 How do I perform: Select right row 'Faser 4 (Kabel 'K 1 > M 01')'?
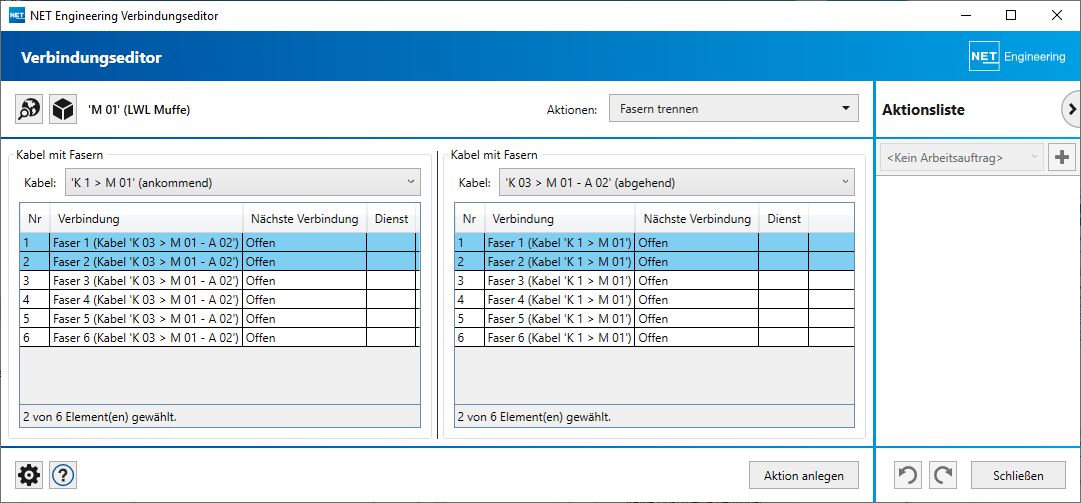pos(654,300)
